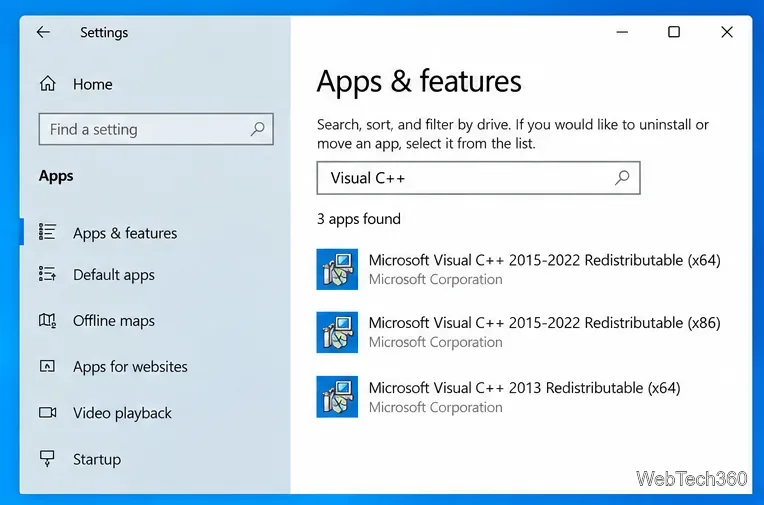Click the magnifier in Find a setting

point(257,129)
